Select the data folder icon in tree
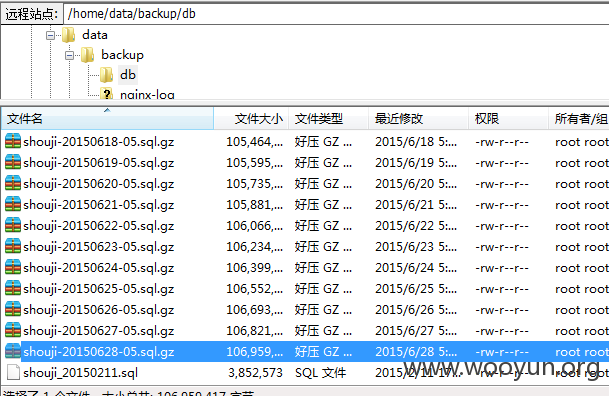 pyautogui.click(x=69, y=35)
